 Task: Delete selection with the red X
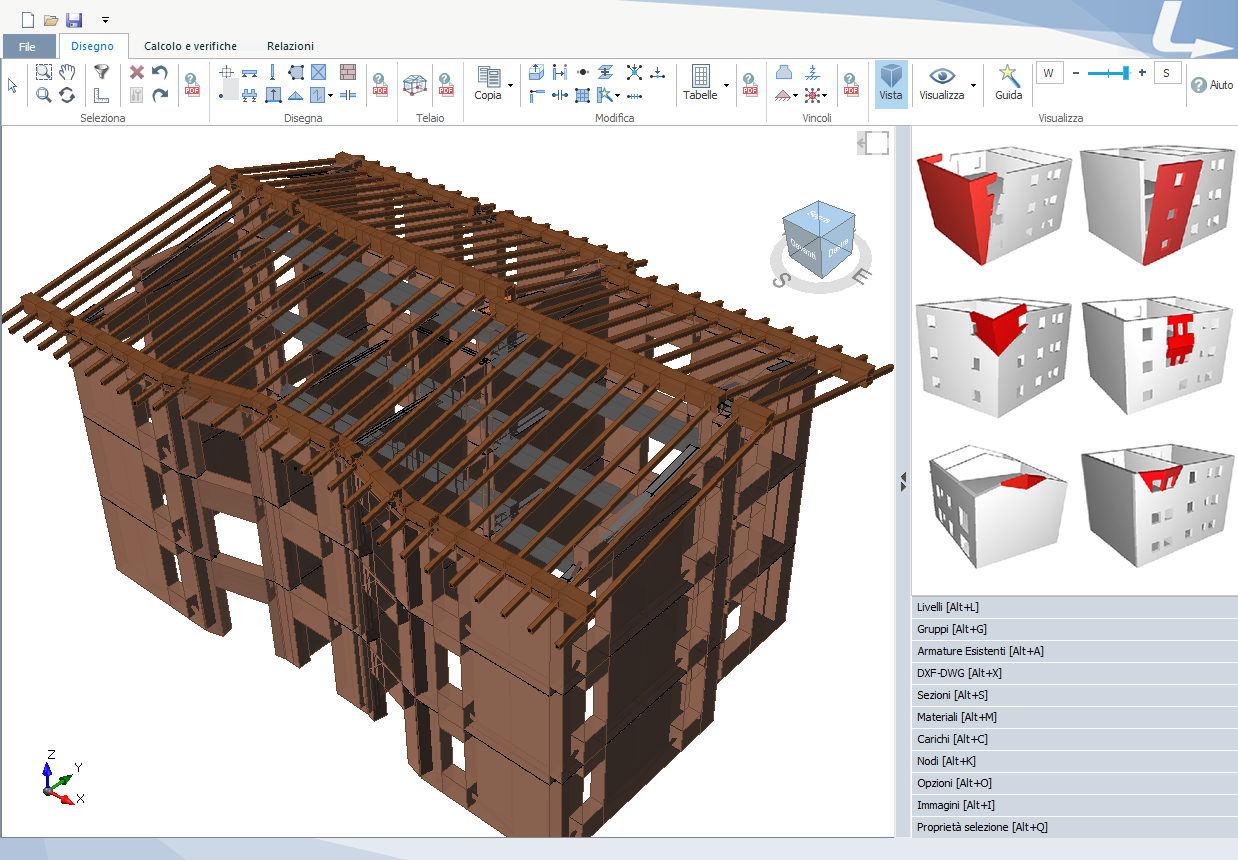(137, 72)
